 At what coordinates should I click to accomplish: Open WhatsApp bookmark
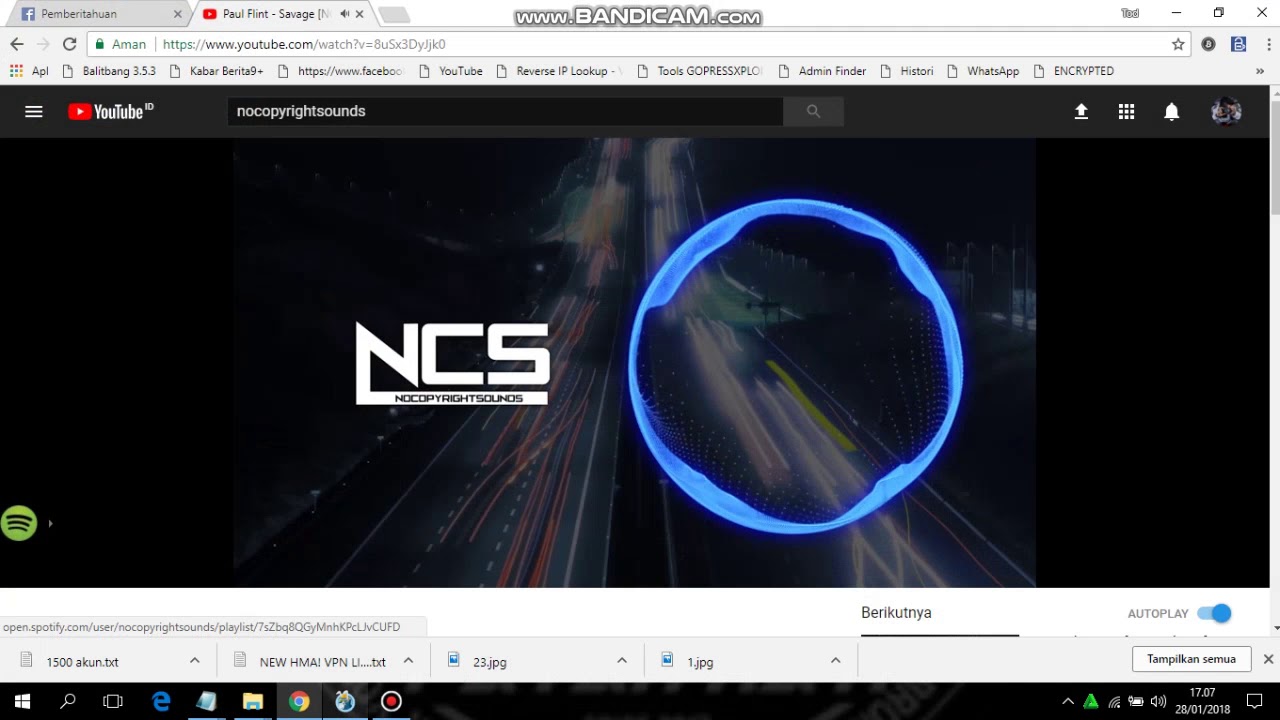(983, 71)
